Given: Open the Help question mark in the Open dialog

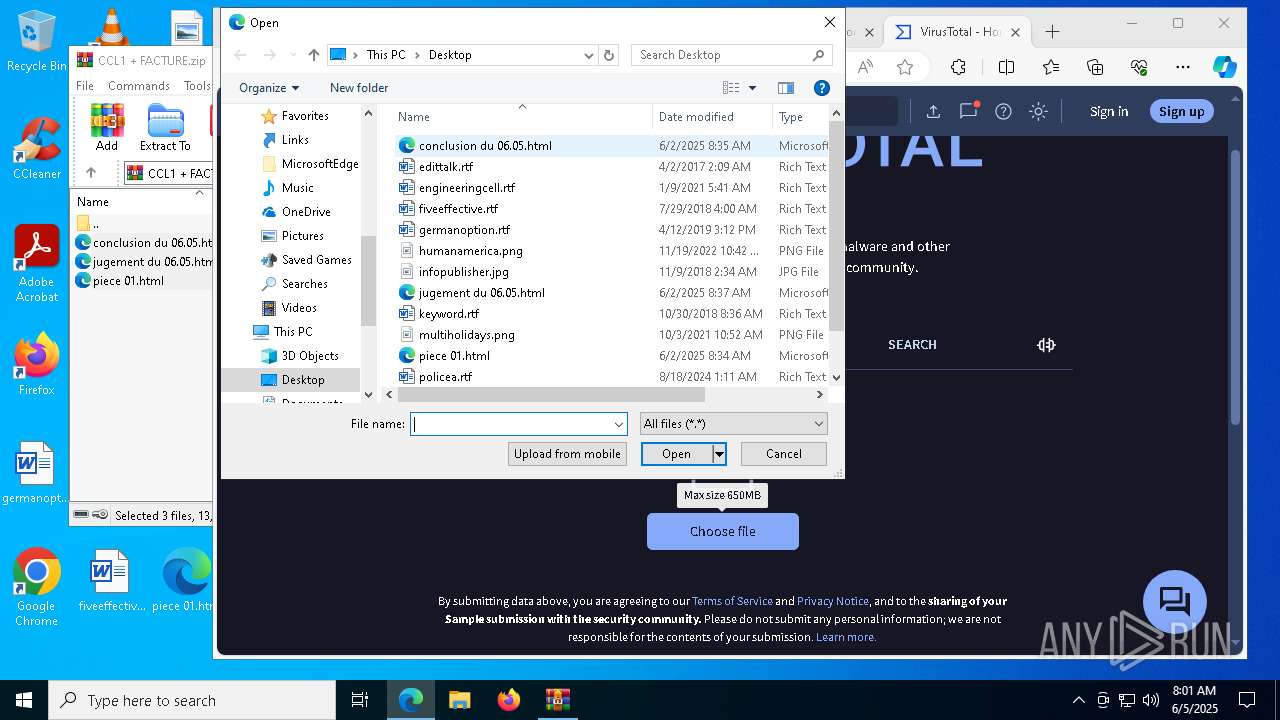Looking at the screenshot, I should [x=822, y=88].
